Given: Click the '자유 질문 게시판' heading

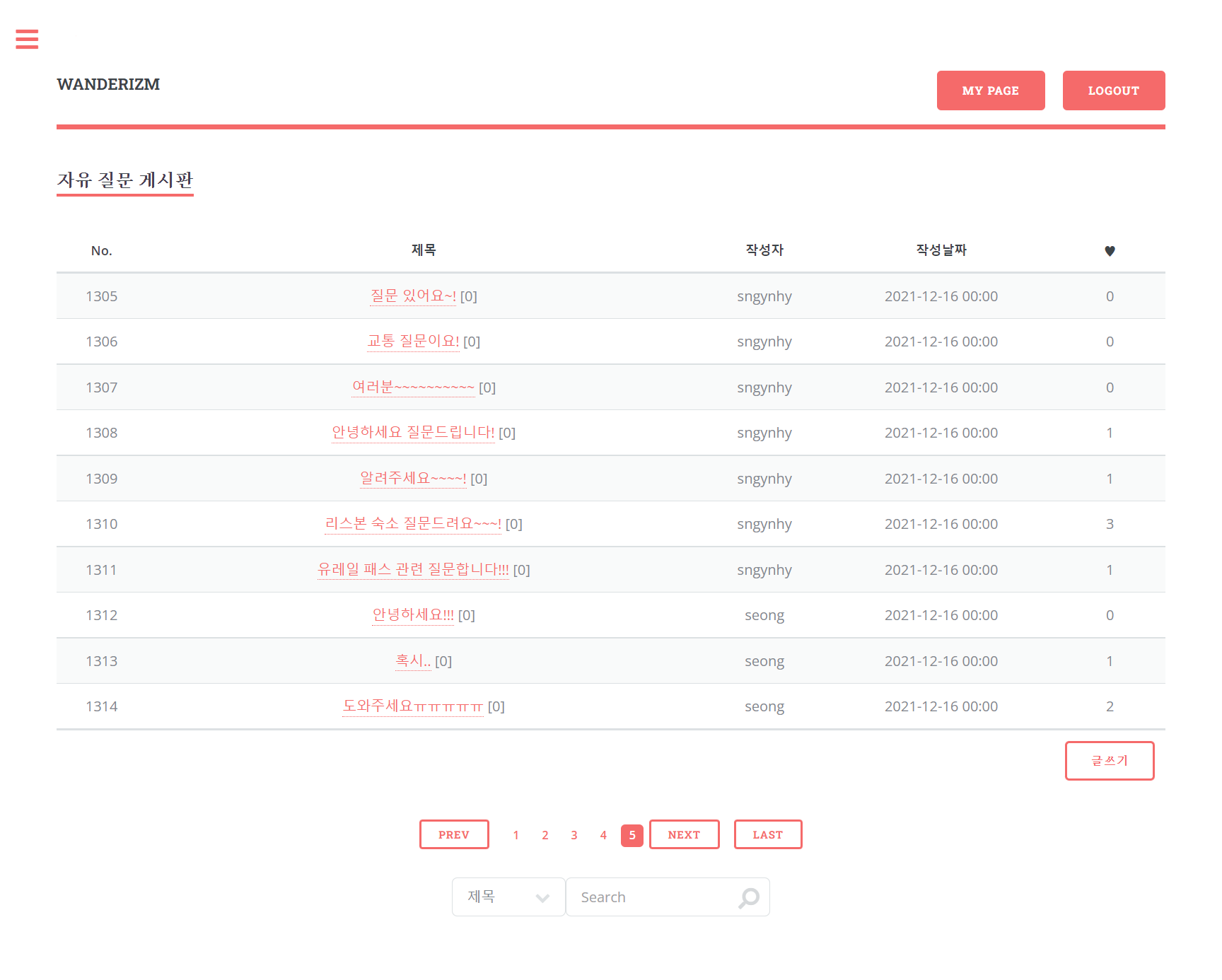Looking at the screenshot, I should pyautogui.click(x=125, y=180).
